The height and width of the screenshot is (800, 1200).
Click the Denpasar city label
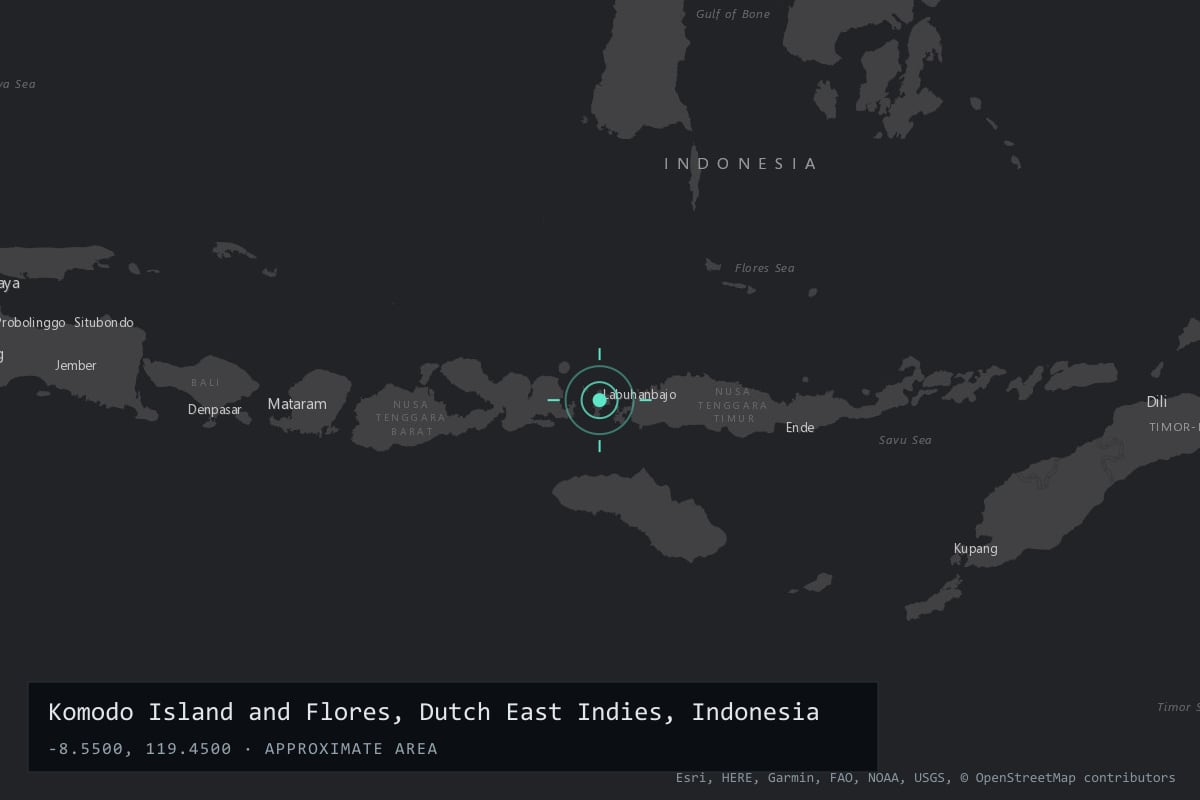tap(215, 410)
